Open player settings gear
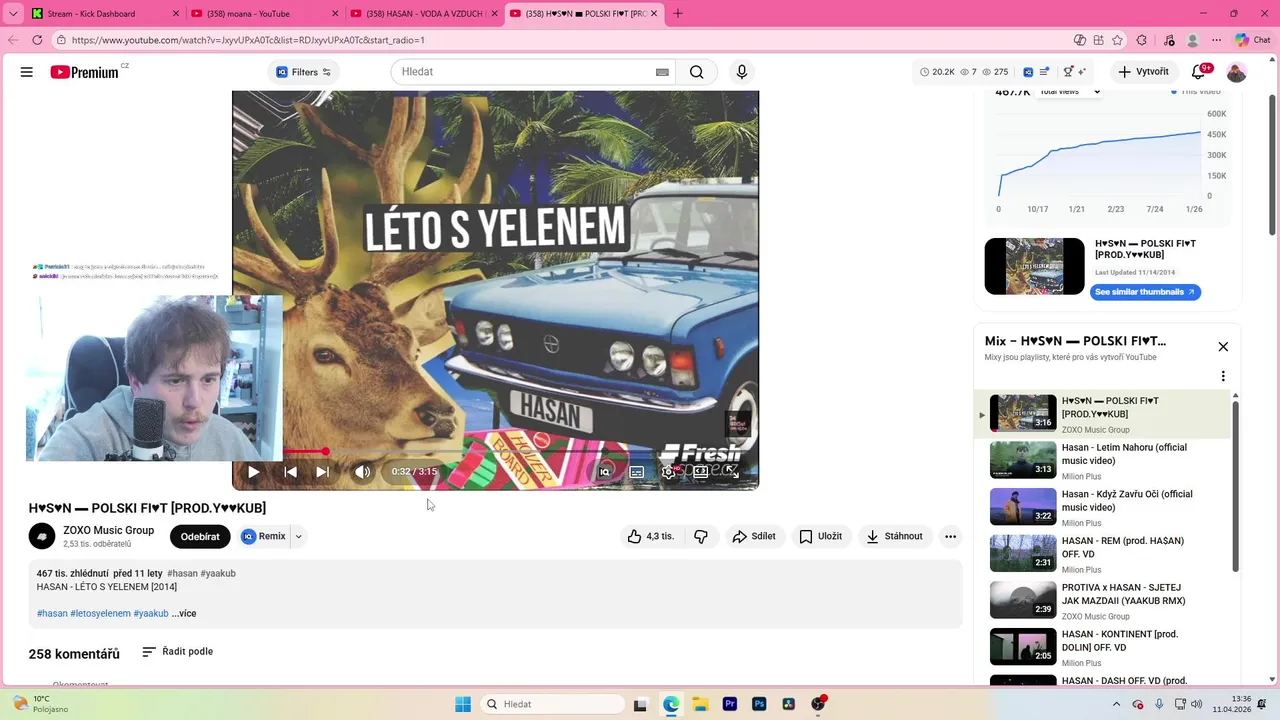 coord(669,472)
